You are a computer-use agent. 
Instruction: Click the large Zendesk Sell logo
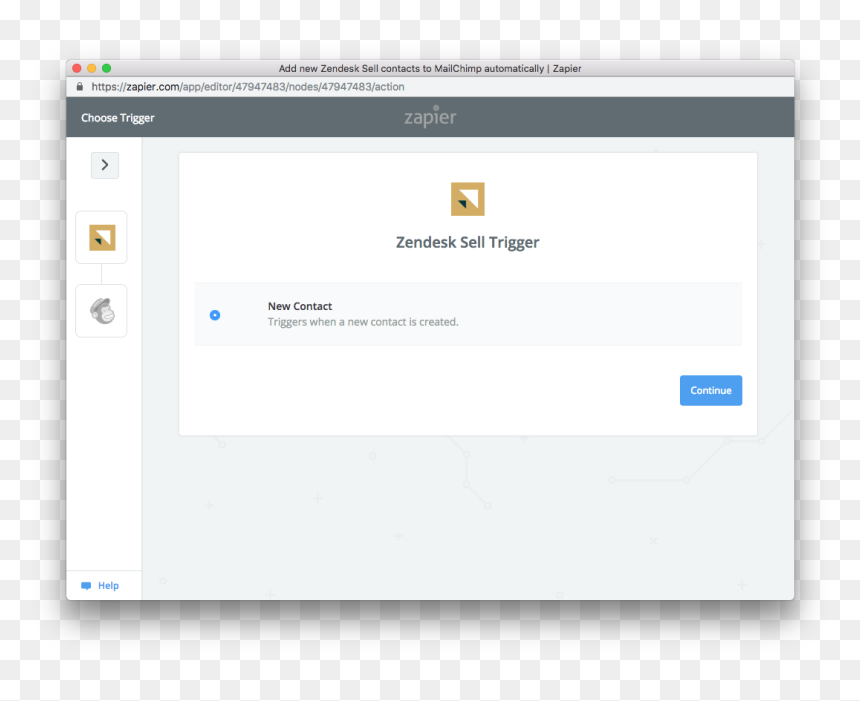pyautogui.click(x=468, y=199)
